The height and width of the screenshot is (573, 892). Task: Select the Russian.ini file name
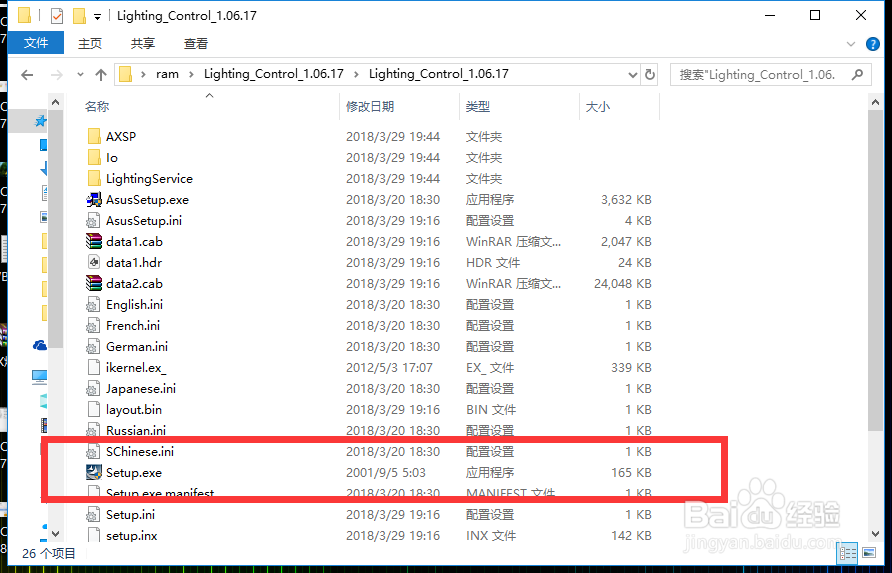136,431
